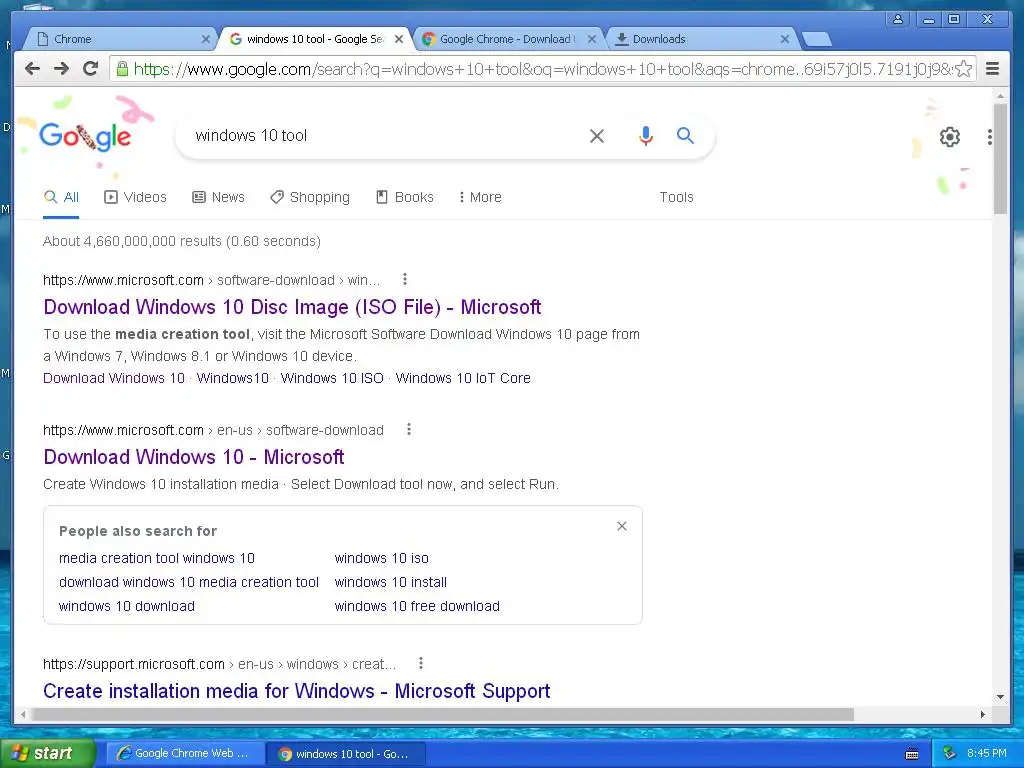
Task: Click the Google doodle logo
Action: (x=85, y=136)
